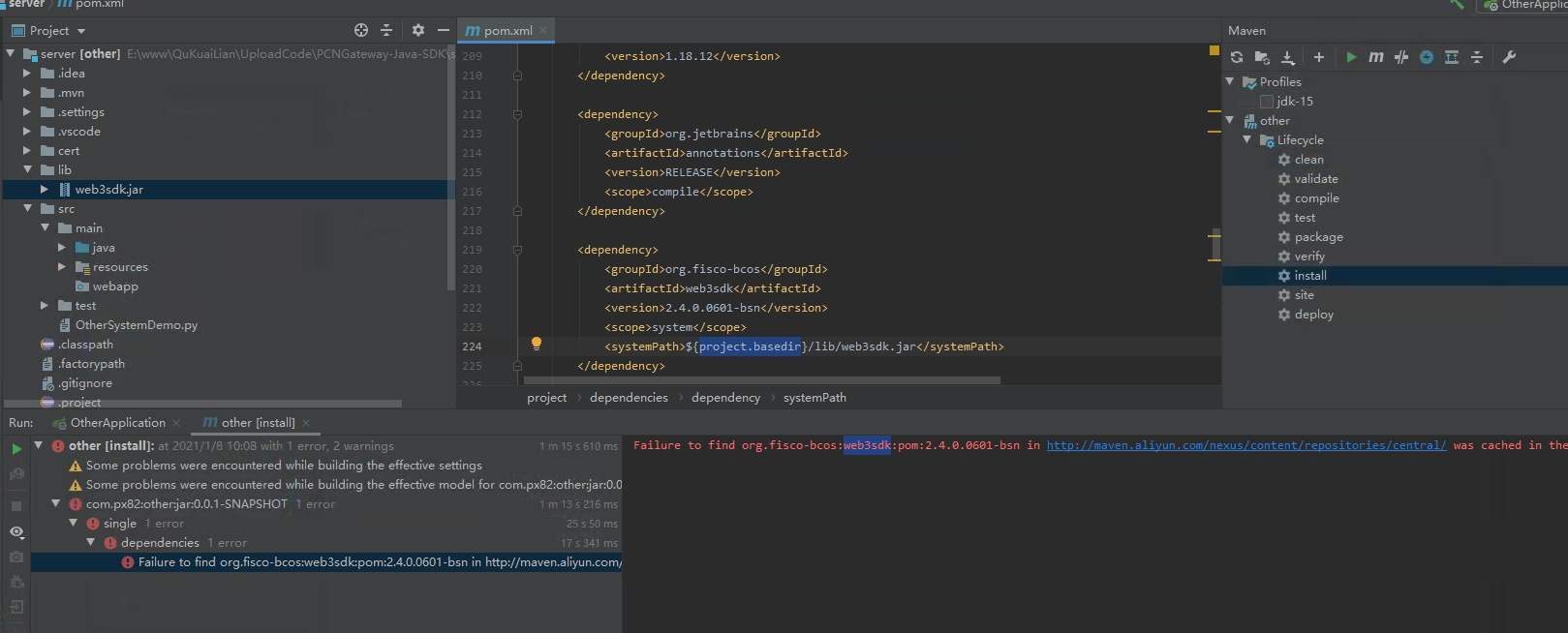
Task: Collapse the Profiles node in Maven
Action: (1230, 81)
